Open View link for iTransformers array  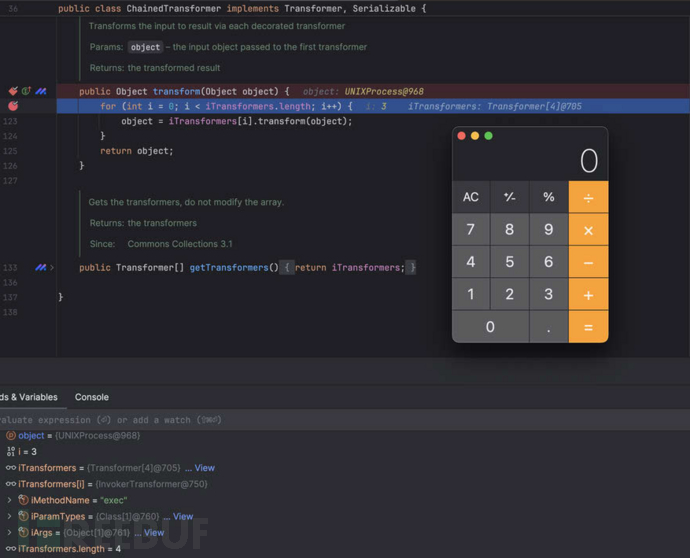(204, 468)
